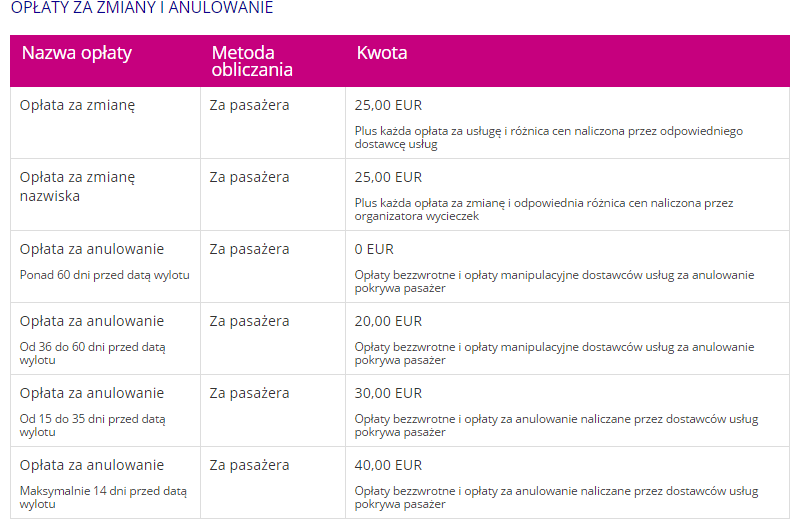This screenshot has width=794, height=529.
Task: Click 'Za pasażera' in the first row
Action: tap(249, 105)
